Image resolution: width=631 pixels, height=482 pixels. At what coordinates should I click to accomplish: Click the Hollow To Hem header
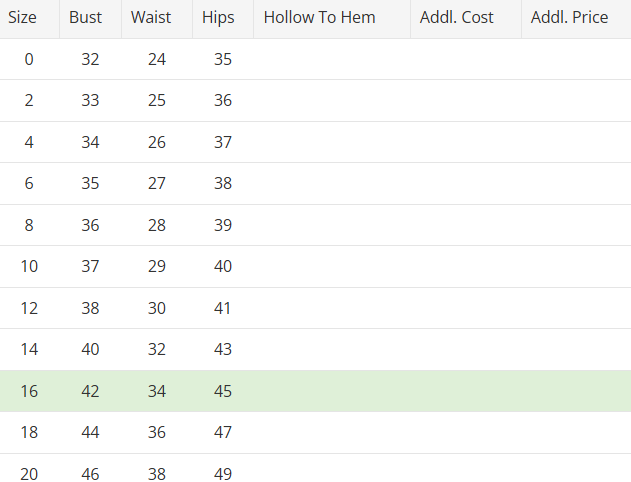[x=320, y=18]
